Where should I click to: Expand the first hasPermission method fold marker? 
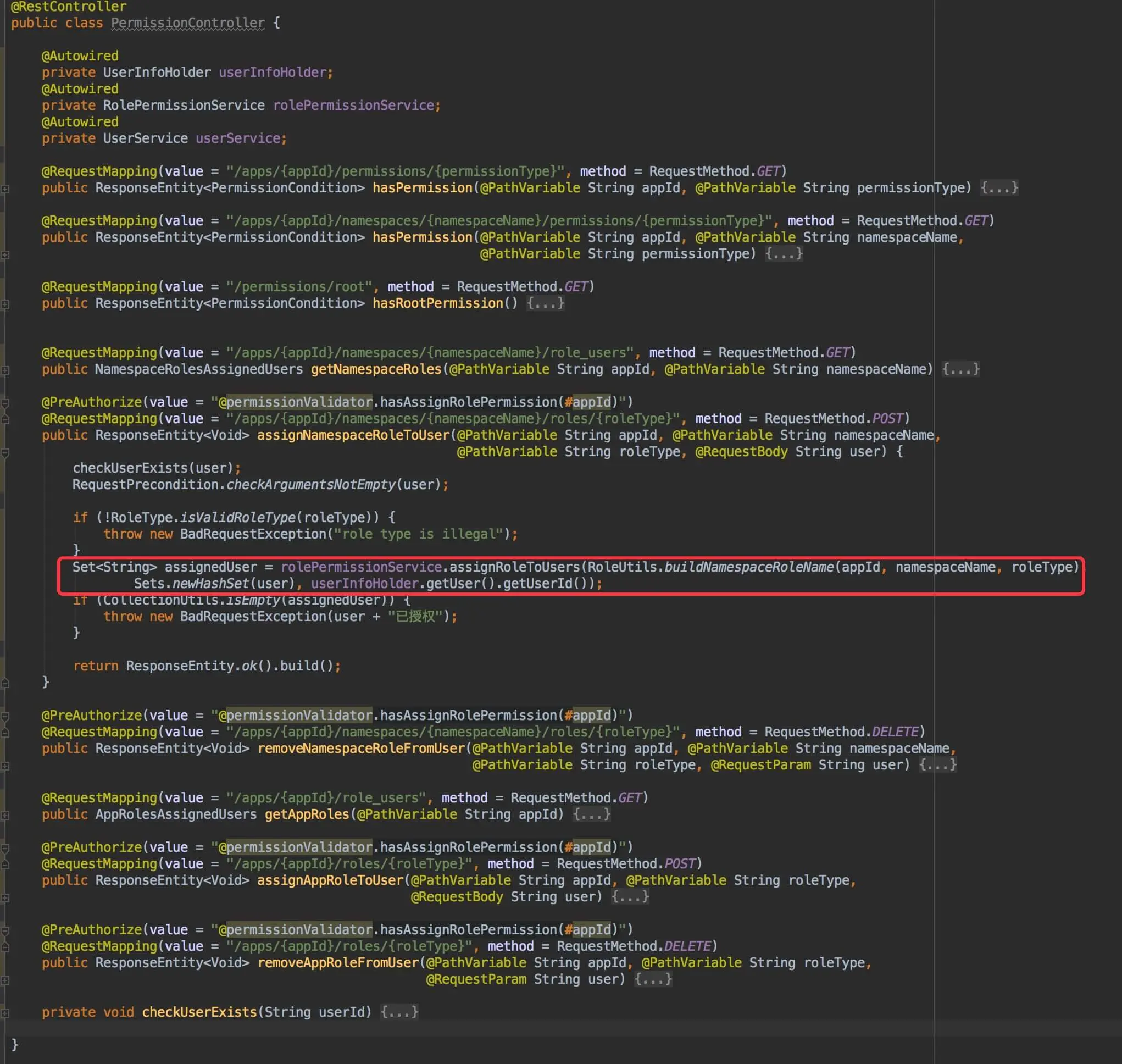click(x=5, y=189)
